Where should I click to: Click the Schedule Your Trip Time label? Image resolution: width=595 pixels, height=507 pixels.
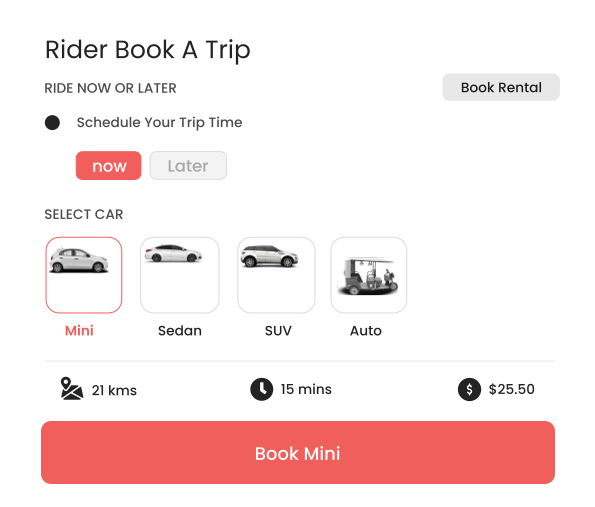[159, 123]
